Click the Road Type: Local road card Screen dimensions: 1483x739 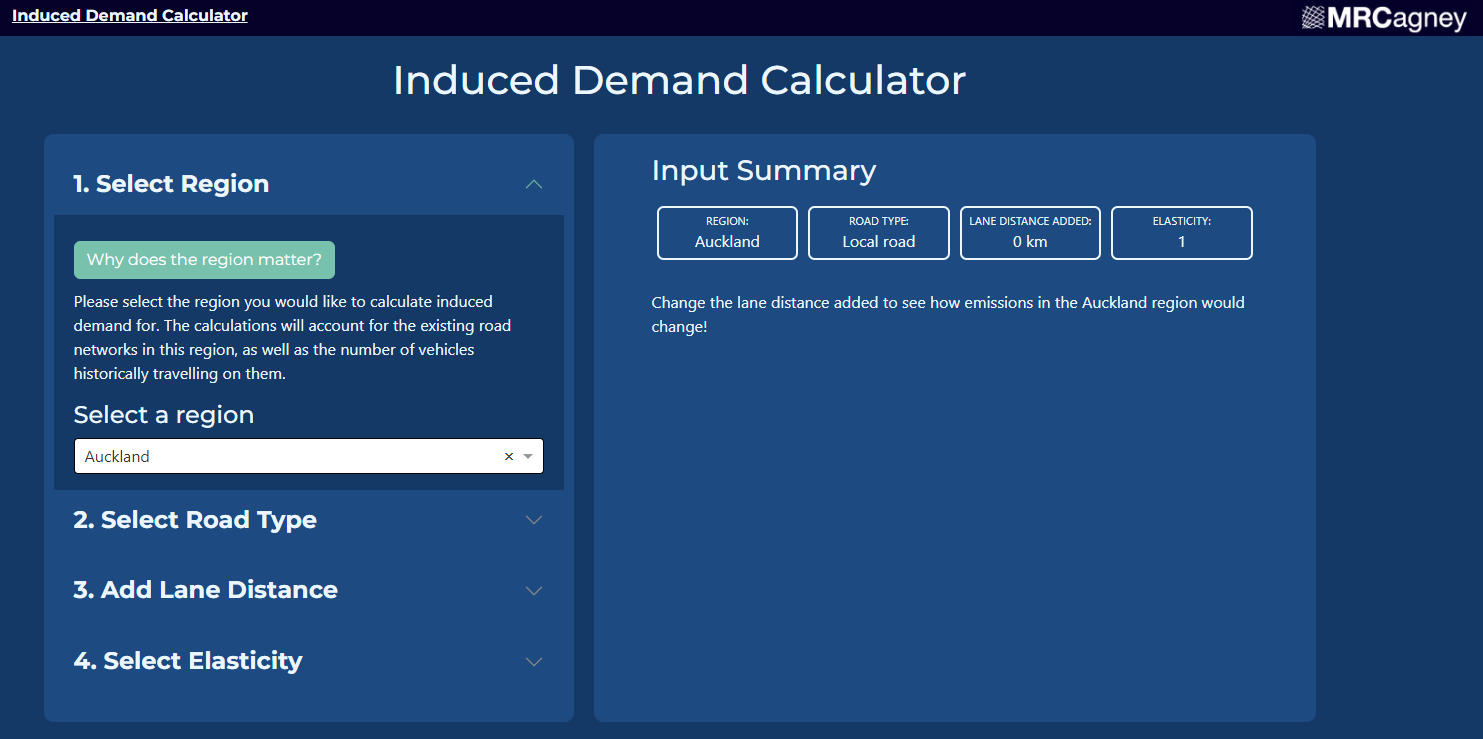[878, 233]
